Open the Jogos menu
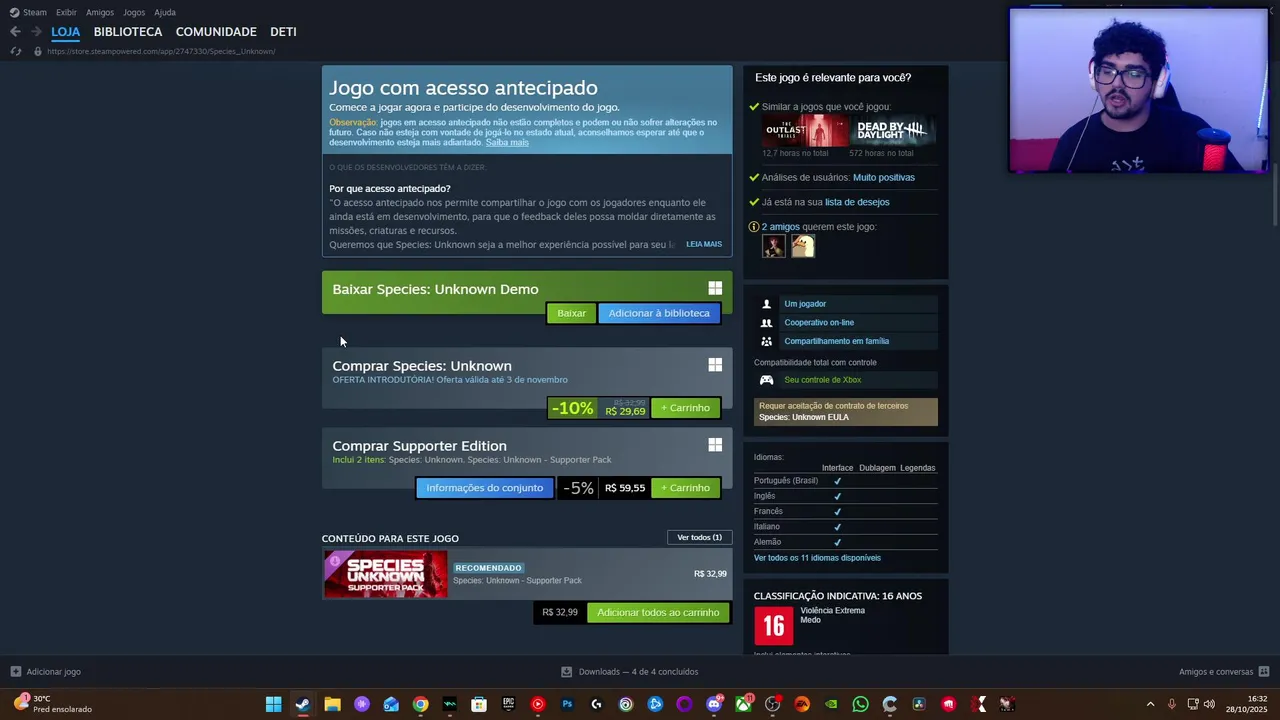Image resolution: width=1280 pixels, height=720 pixels. click(134, 12)
